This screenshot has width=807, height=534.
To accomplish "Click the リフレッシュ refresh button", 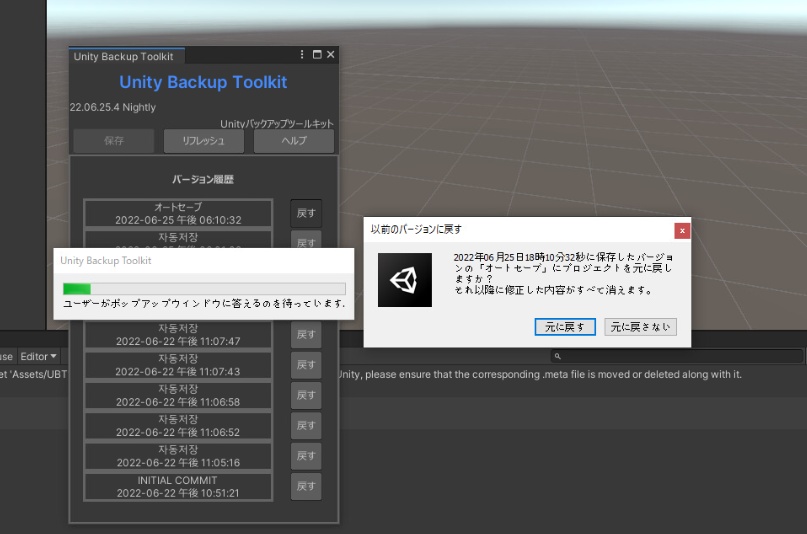I will point(204,140).
